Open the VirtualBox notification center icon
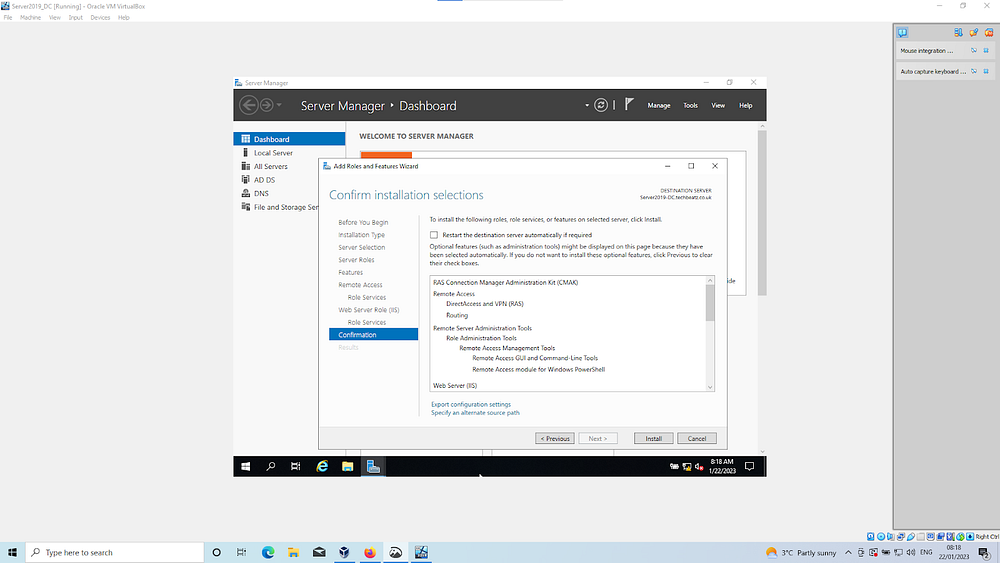Viewport: 1000px width, 563px height. (902, 33)
